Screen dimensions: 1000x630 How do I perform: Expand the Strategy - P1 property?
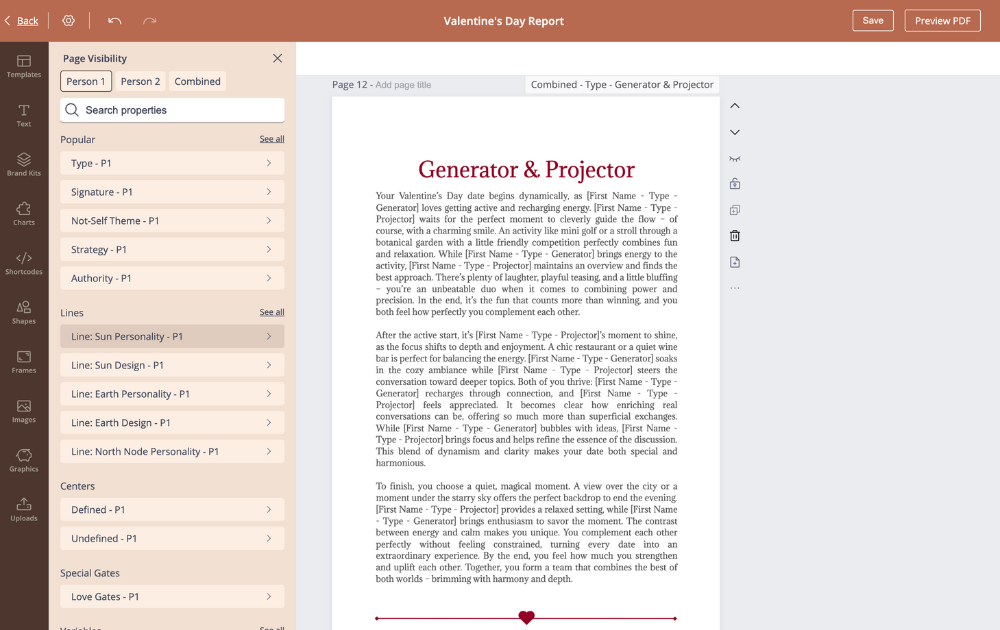[172, 249]
